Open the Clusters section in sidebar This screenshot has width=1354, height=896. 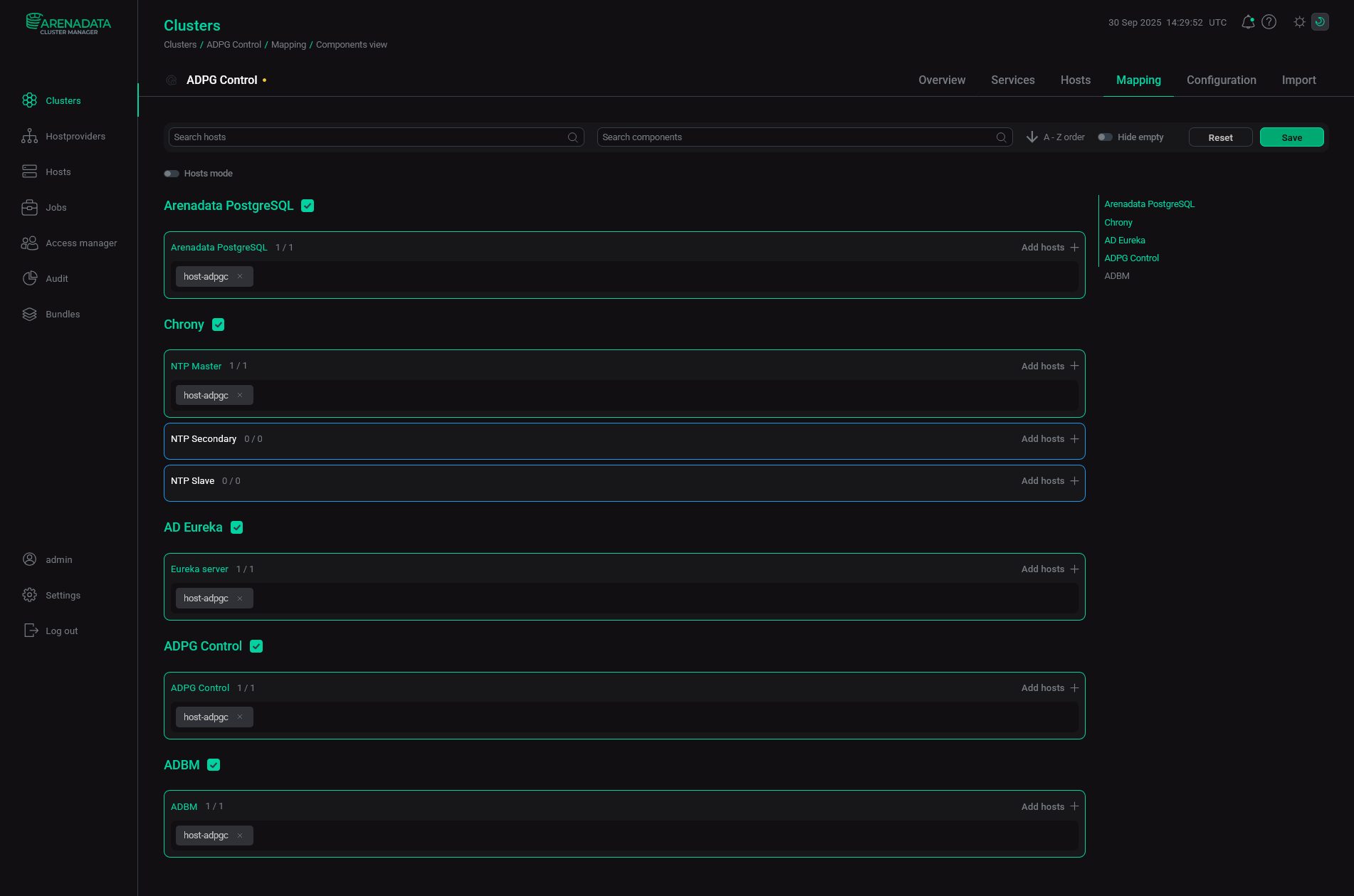[63, 100]
